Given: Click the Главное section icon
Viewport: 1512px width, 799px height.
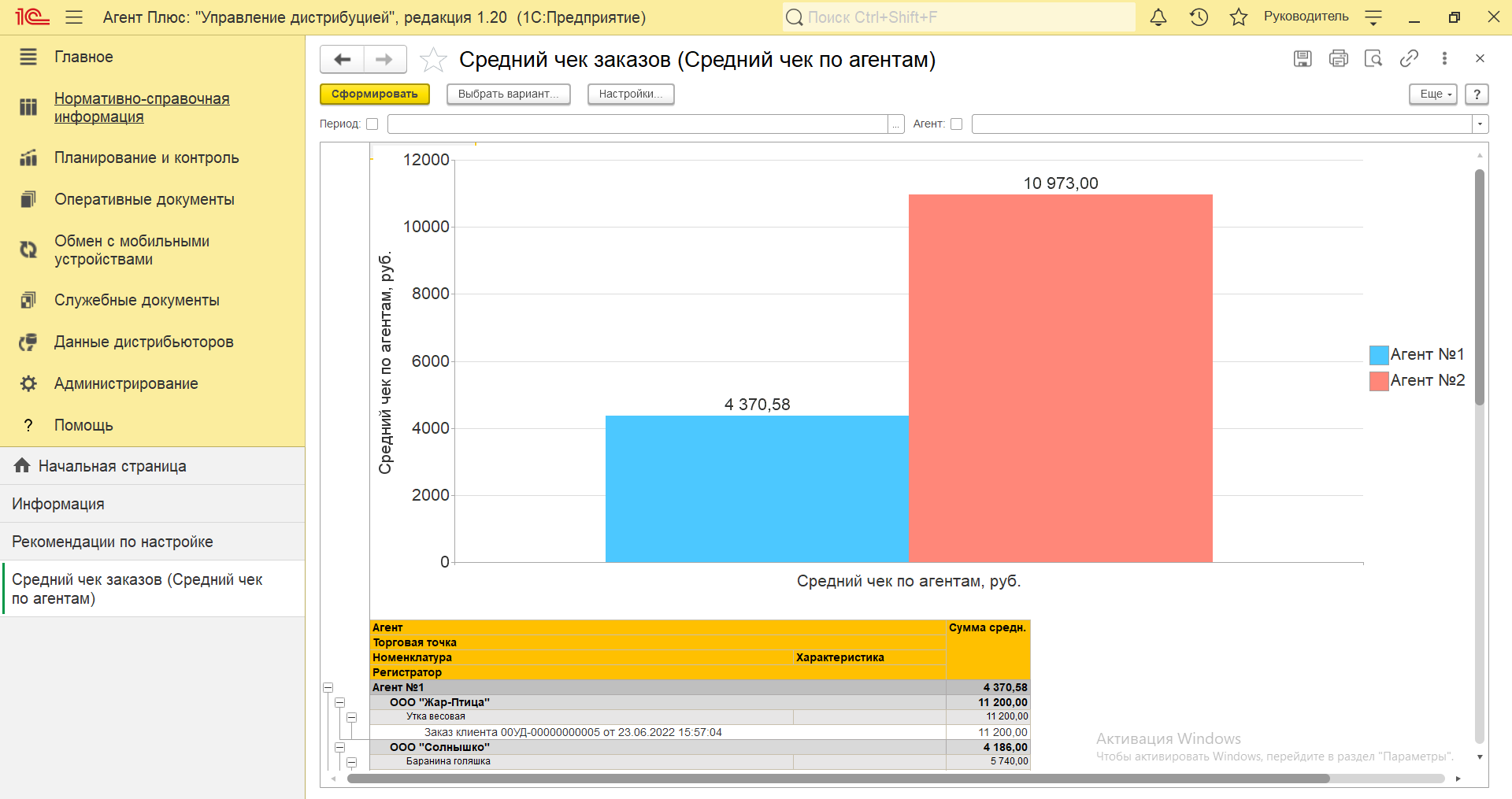Looking at the screenshot, I should (28, 57).
